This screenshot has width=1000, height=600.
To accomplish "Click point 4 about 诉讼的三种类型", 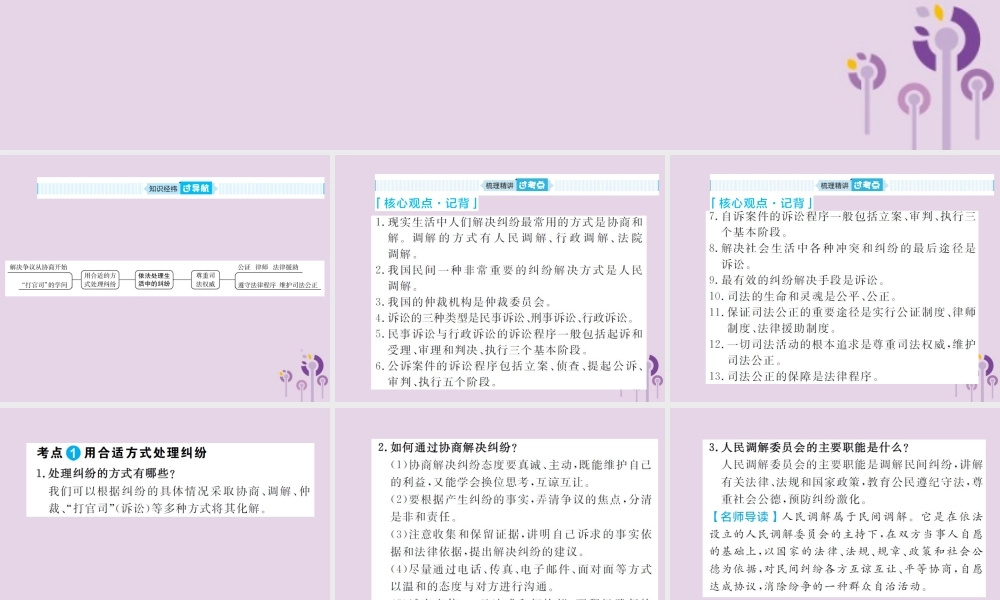I will [x=505, y=318].
